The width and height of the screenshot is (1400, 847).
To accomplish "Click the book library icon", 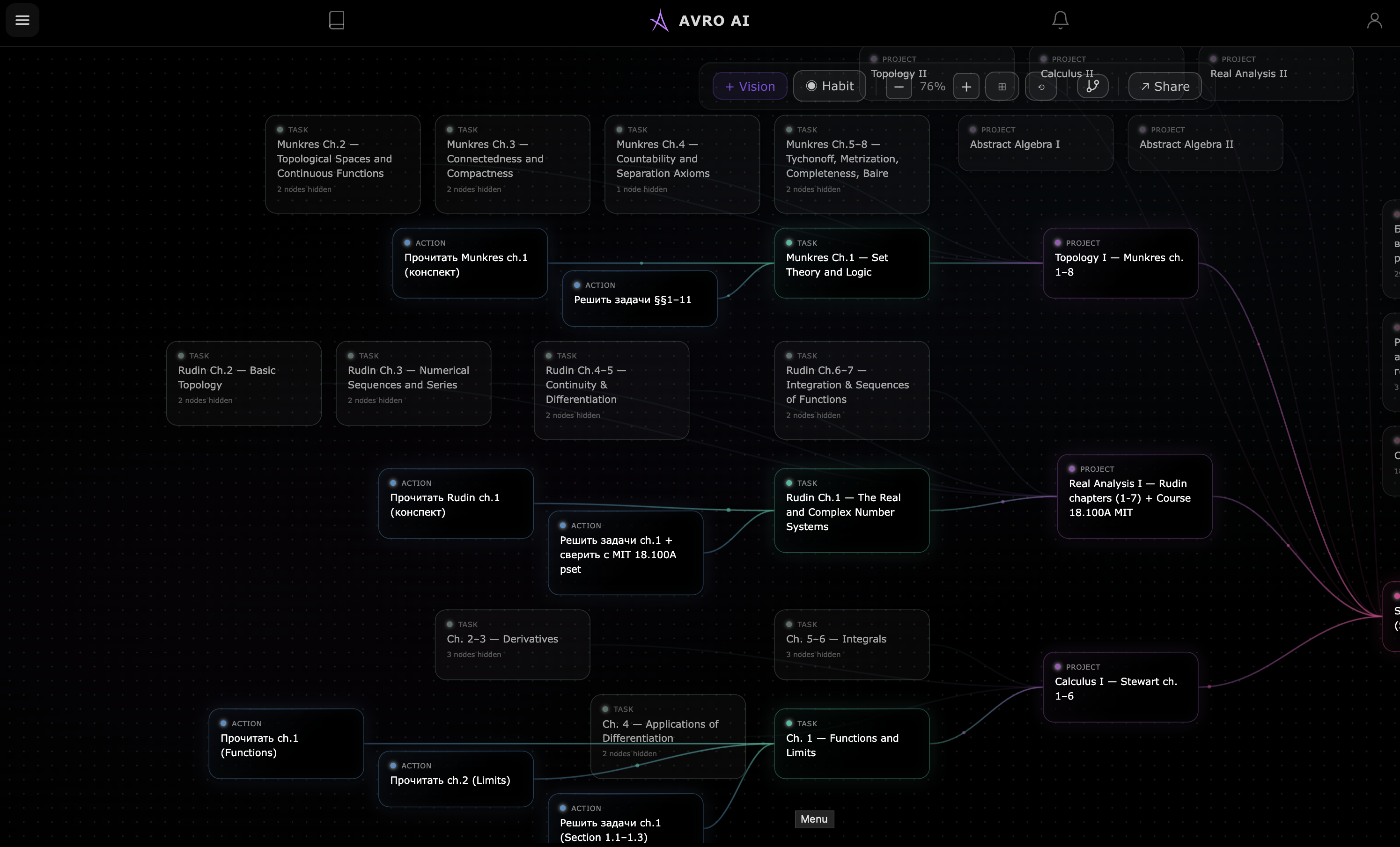I will [336, 21].
